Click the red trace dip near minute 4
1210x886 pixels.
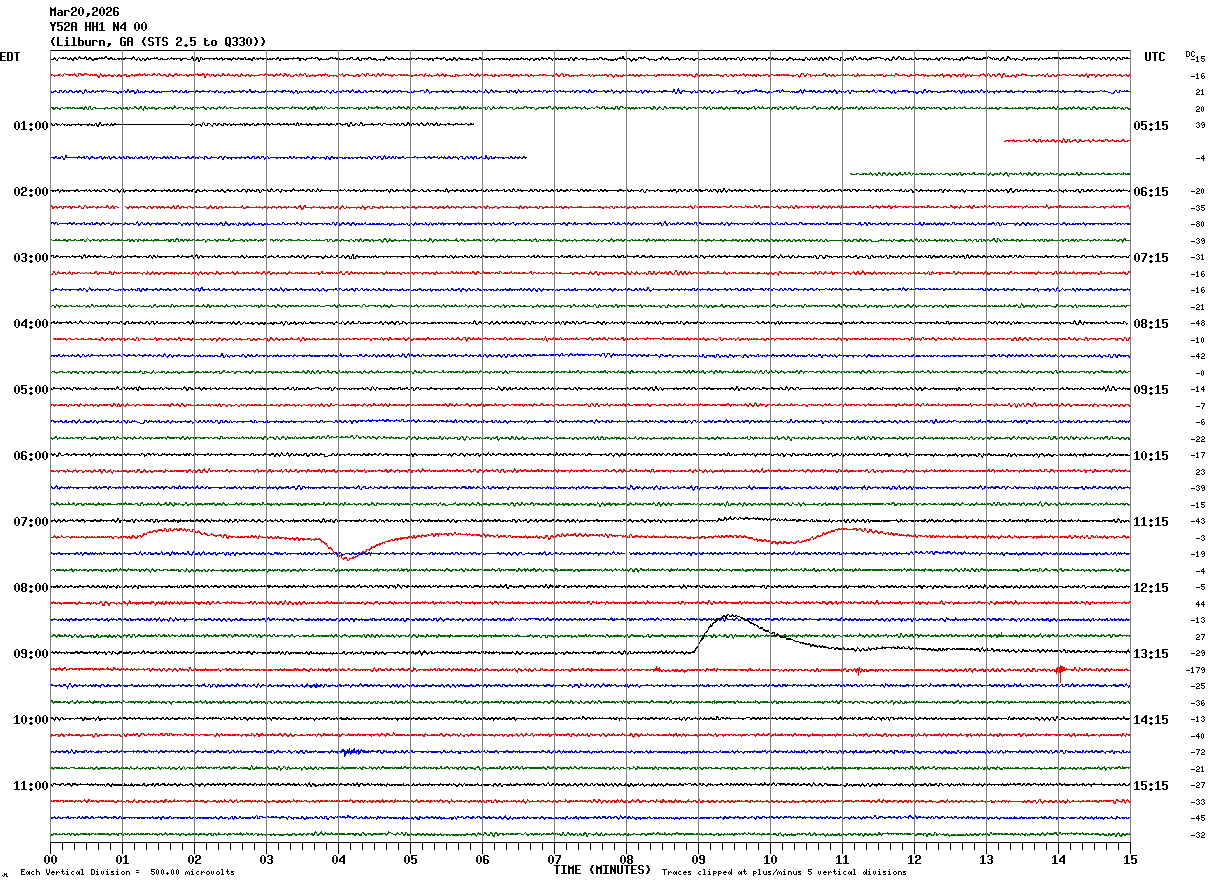coord(344,556)
